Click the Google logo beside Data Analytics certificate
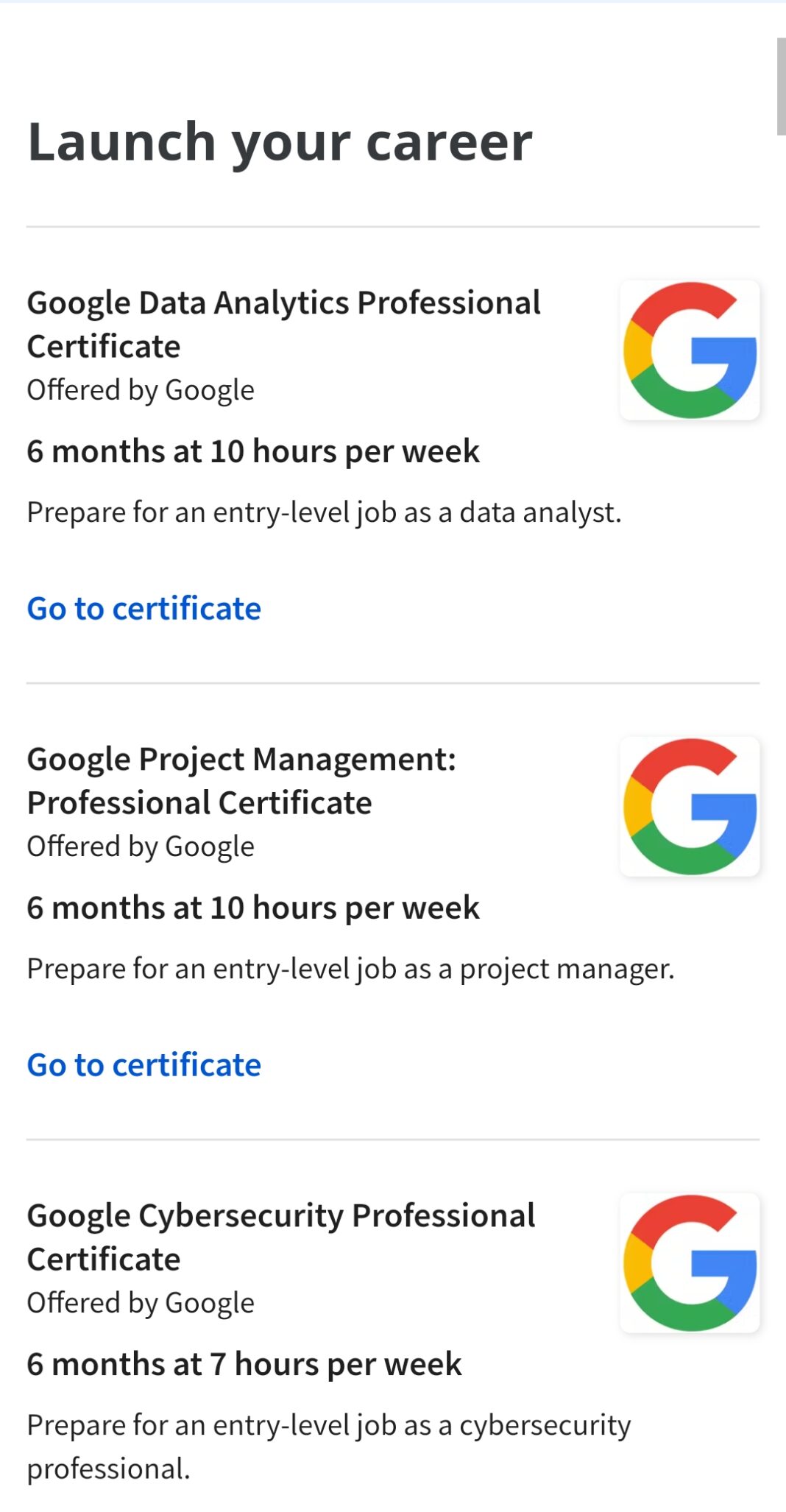Image resolution: width=786 pixels, height=1512 pixels. (690, 350)
